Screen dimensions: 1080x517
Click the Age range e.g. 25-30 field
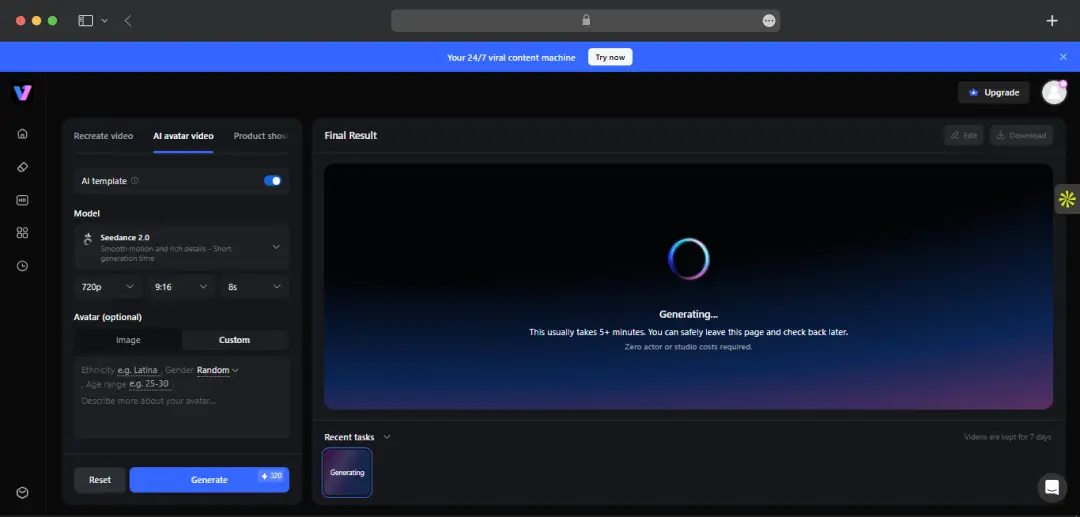click(149, 384)
